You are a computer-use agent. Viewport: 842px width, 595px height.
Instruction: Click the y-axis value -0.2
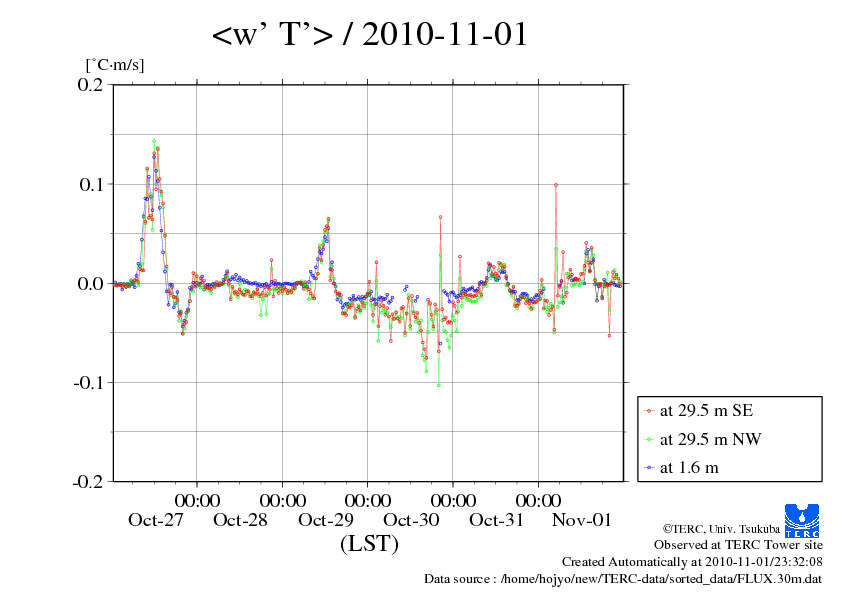(x=88, y=482)
